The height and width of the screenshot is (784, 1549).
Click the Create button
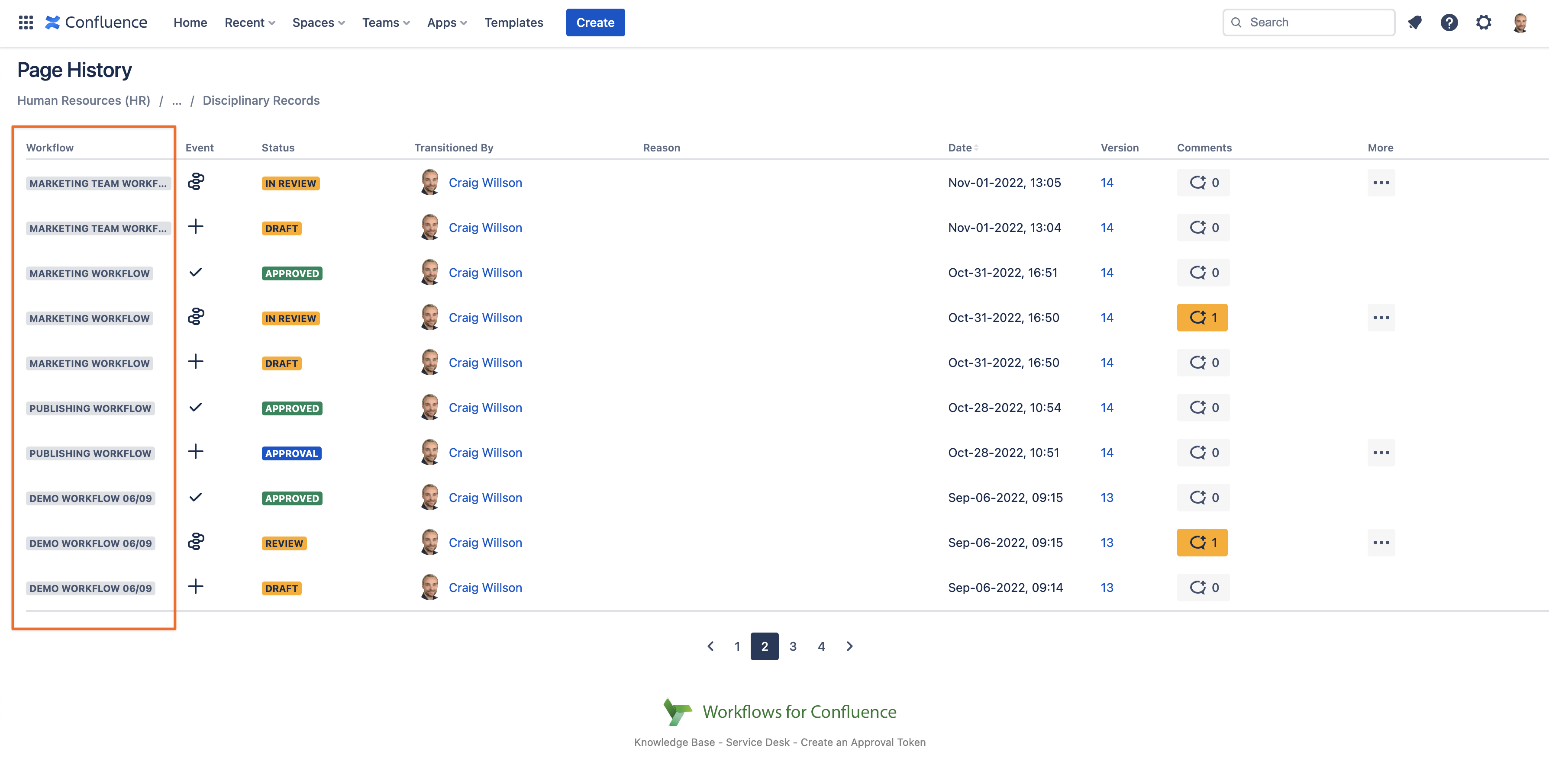coord(595,22)
